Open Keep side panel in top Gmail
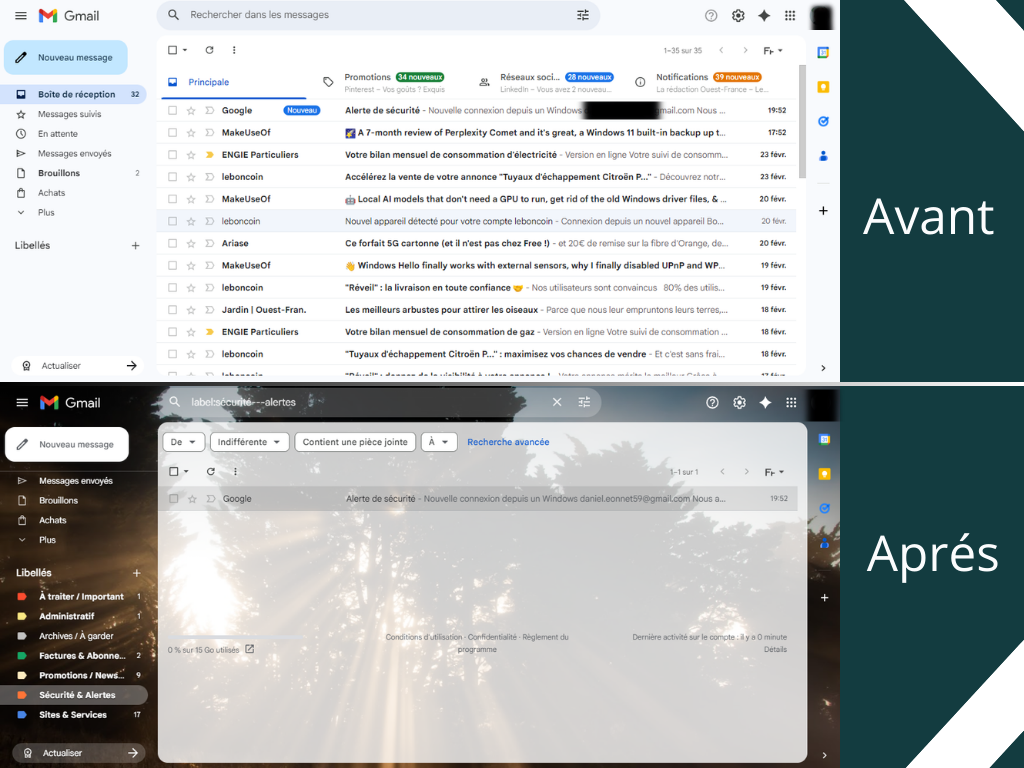 824,87
